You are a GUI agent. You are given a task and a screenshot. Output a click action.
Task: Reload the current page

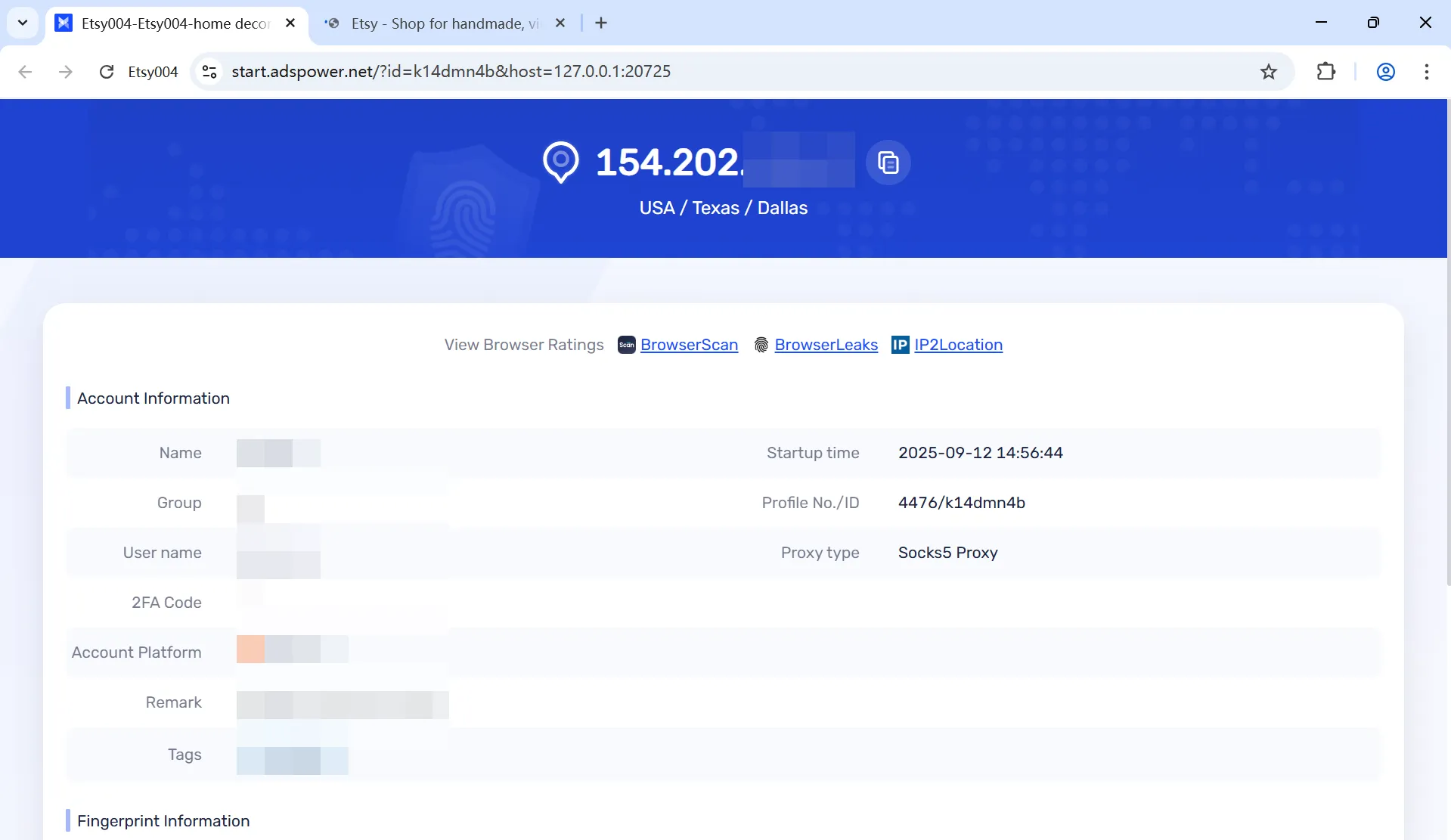coord(107,72)
